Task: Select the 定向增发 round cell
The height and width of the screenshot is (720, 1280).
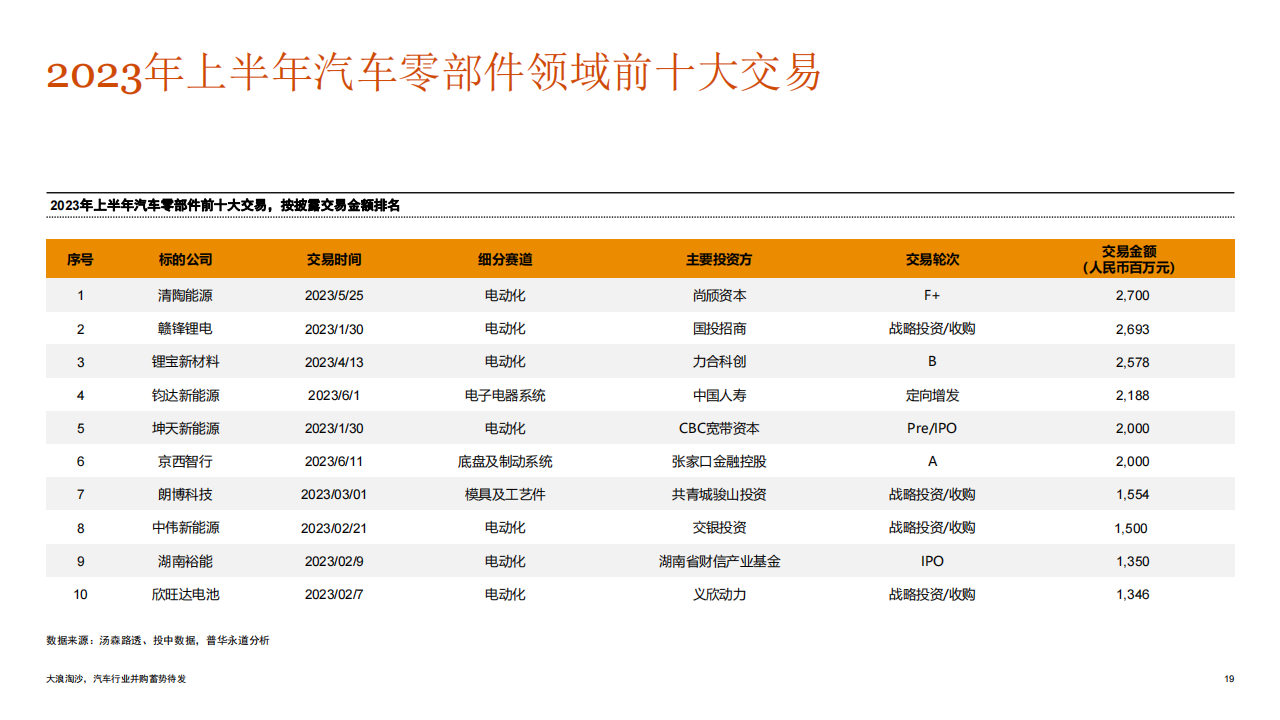Action: (932, 395)
